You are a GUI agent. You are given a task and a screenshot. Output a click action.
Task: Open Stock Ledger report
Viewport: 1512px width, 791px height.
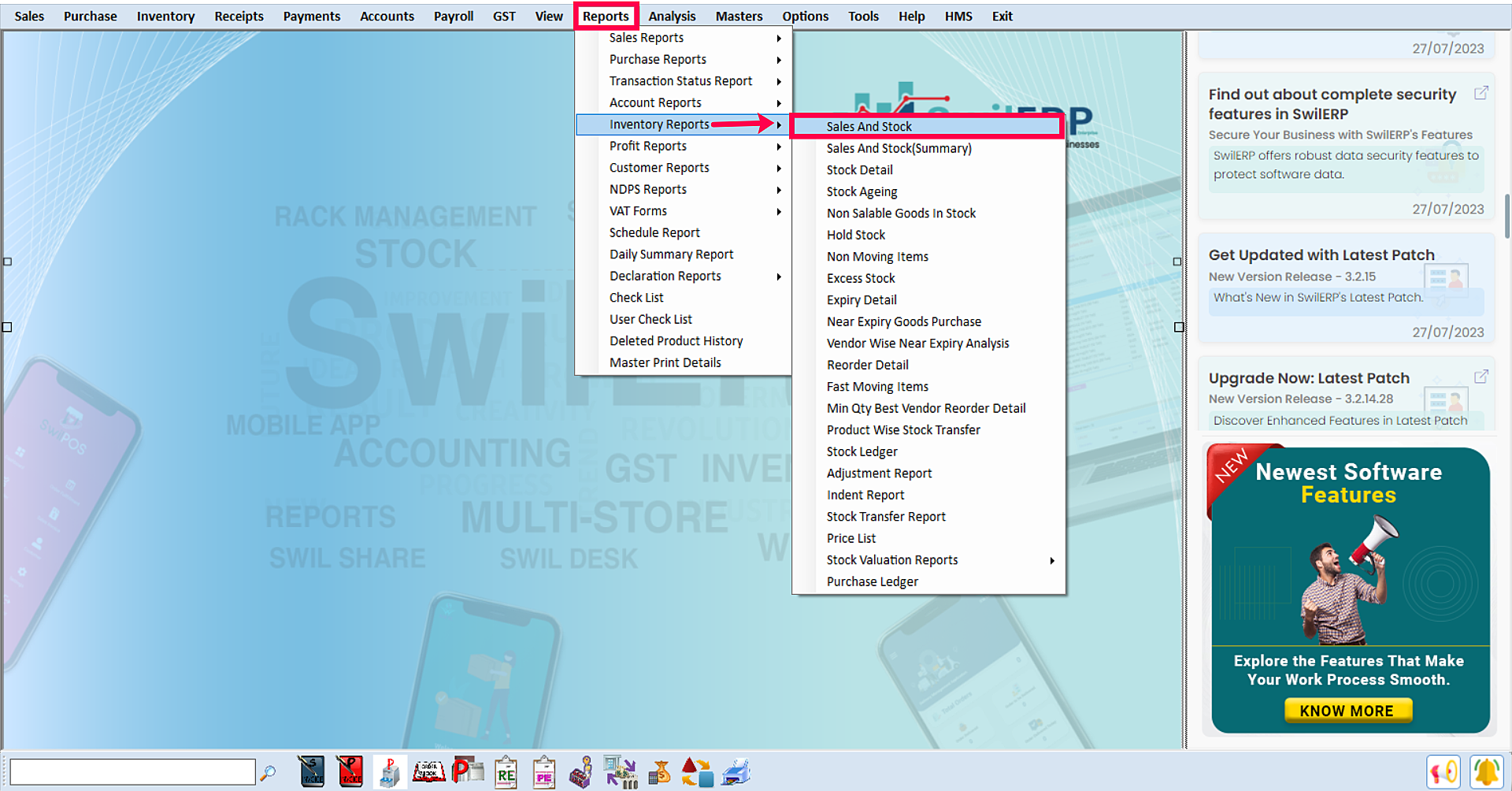coord(862,451)
